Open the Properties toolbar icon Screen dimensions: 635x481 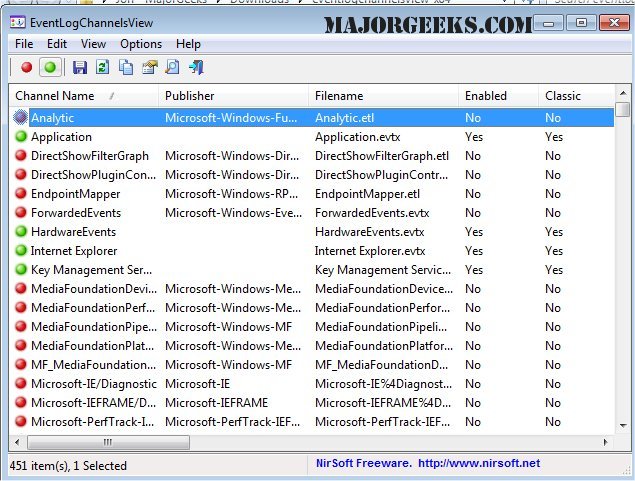pyautogui.click(x=149, y=67)
